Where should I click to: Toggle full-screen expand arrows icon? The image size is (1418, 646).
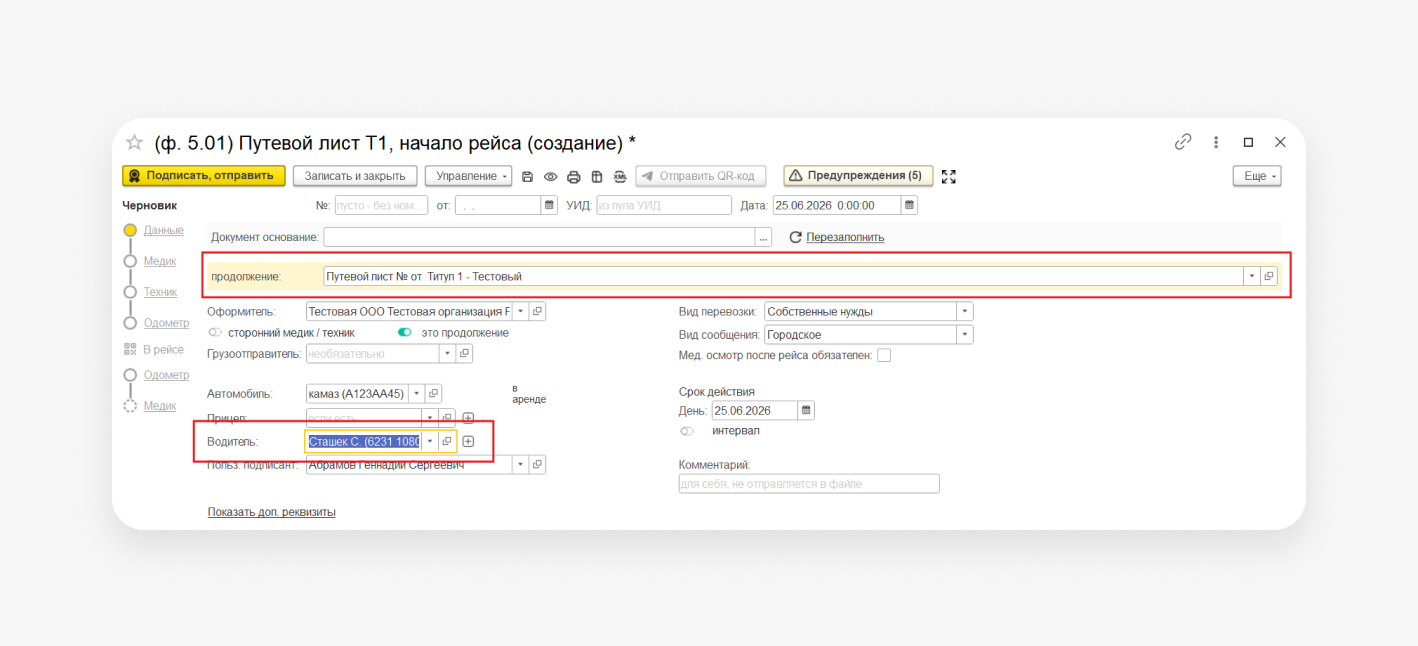tap(949, 176)
